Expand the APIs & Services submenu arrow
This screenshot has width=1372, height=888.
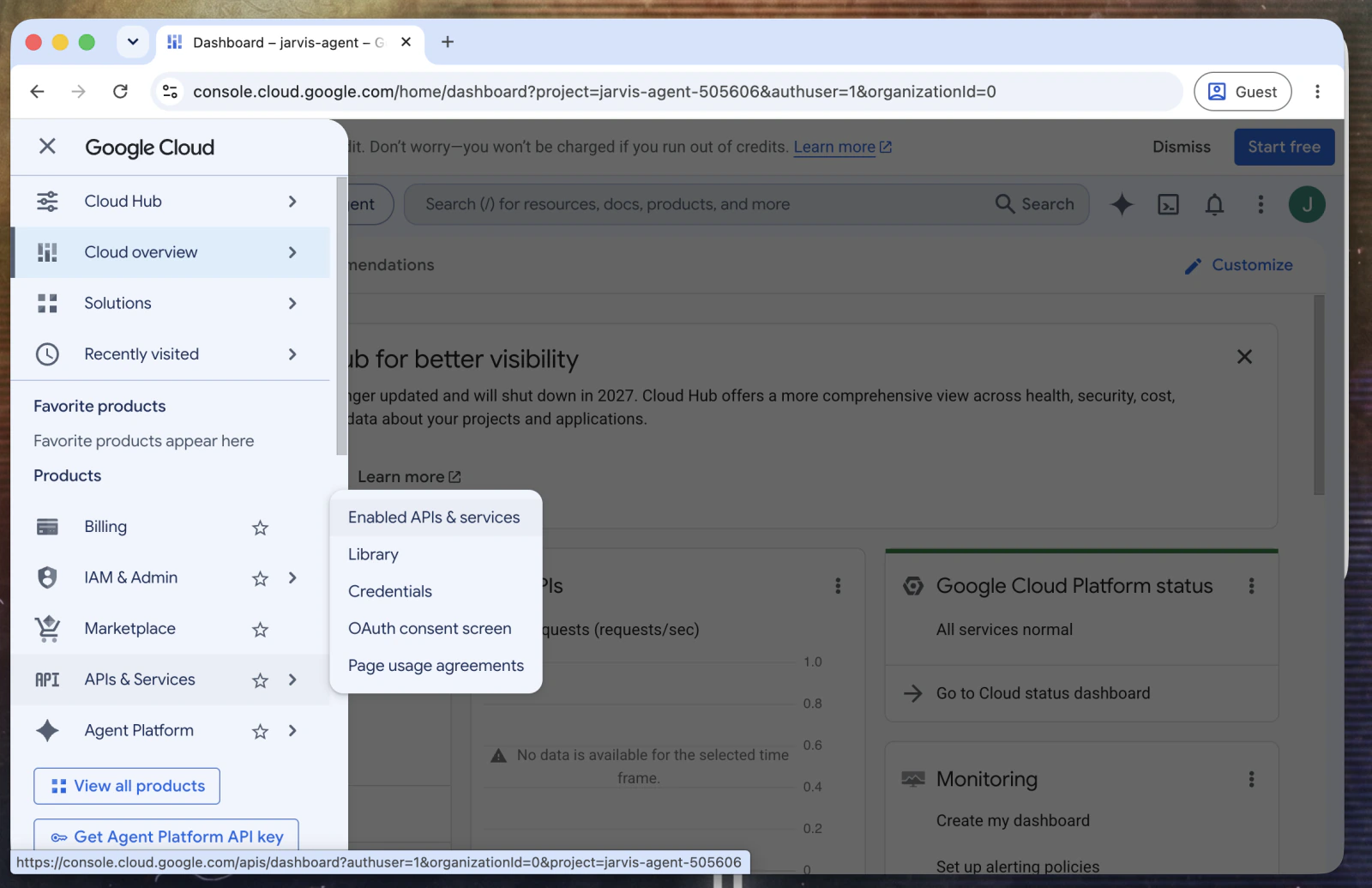(292, 680)
